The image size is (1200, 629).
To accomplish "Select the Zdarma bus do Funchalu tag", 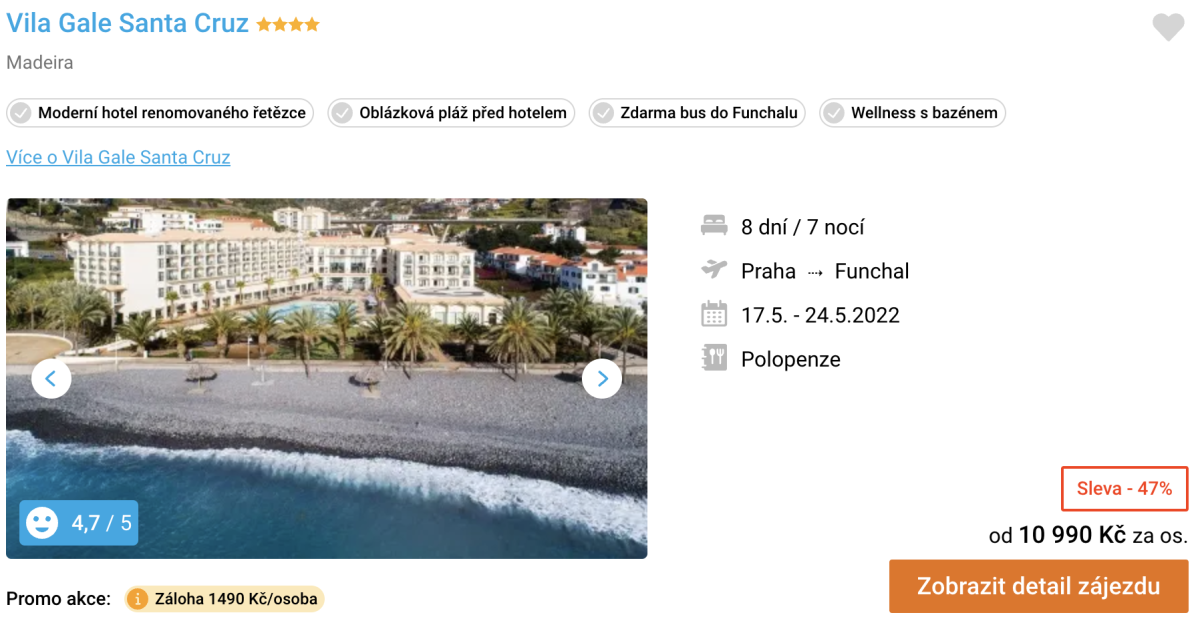I will [x=698, y=113].
